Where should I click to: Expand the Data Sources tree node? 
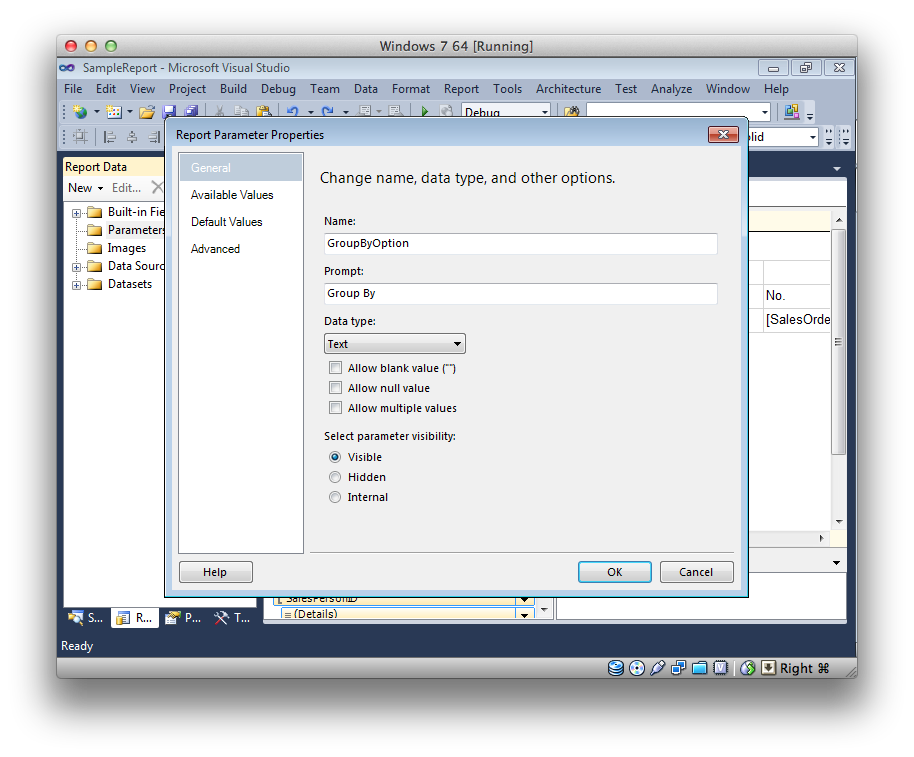coord(76,267)
